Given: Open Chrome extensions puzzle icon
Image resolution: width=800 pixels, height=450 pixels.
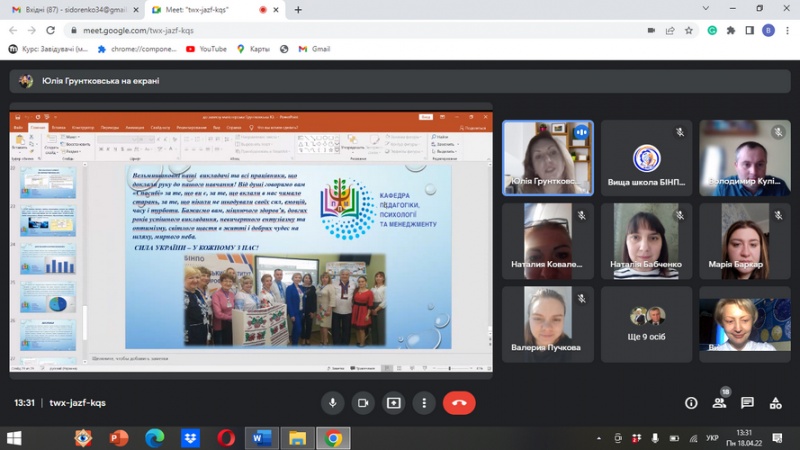Looking at the screenshot, I should pos(730,30).
